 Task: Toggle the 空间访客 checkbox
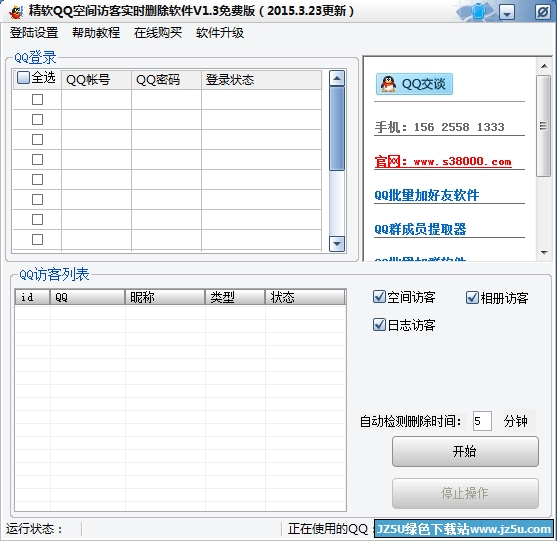379,297
